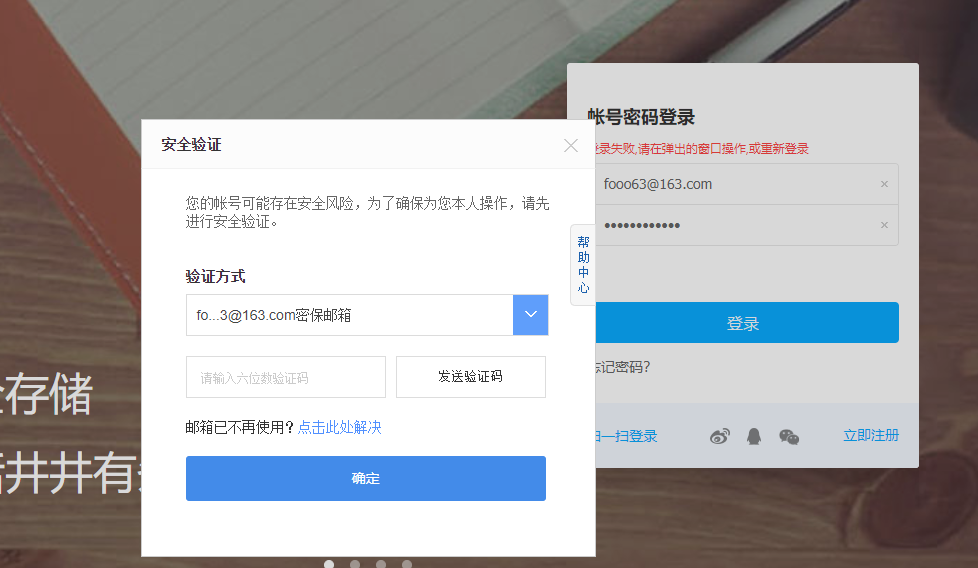The image size is (978, 568).
Task: Log in with the Weibo icon
Action: pyautogui.click(x=719, y=436)
